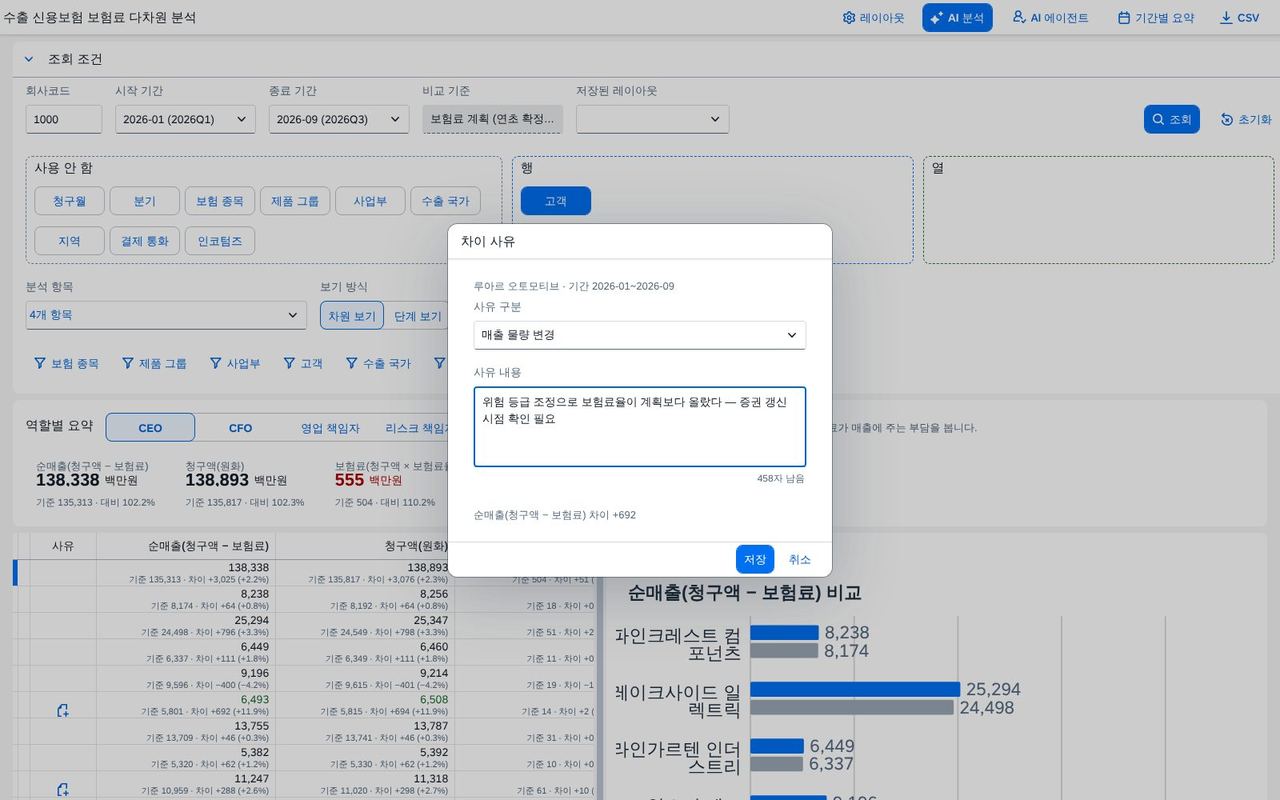
Task: Select the 사업부 chip in the unused dimensions
Action: pos(370,201)
